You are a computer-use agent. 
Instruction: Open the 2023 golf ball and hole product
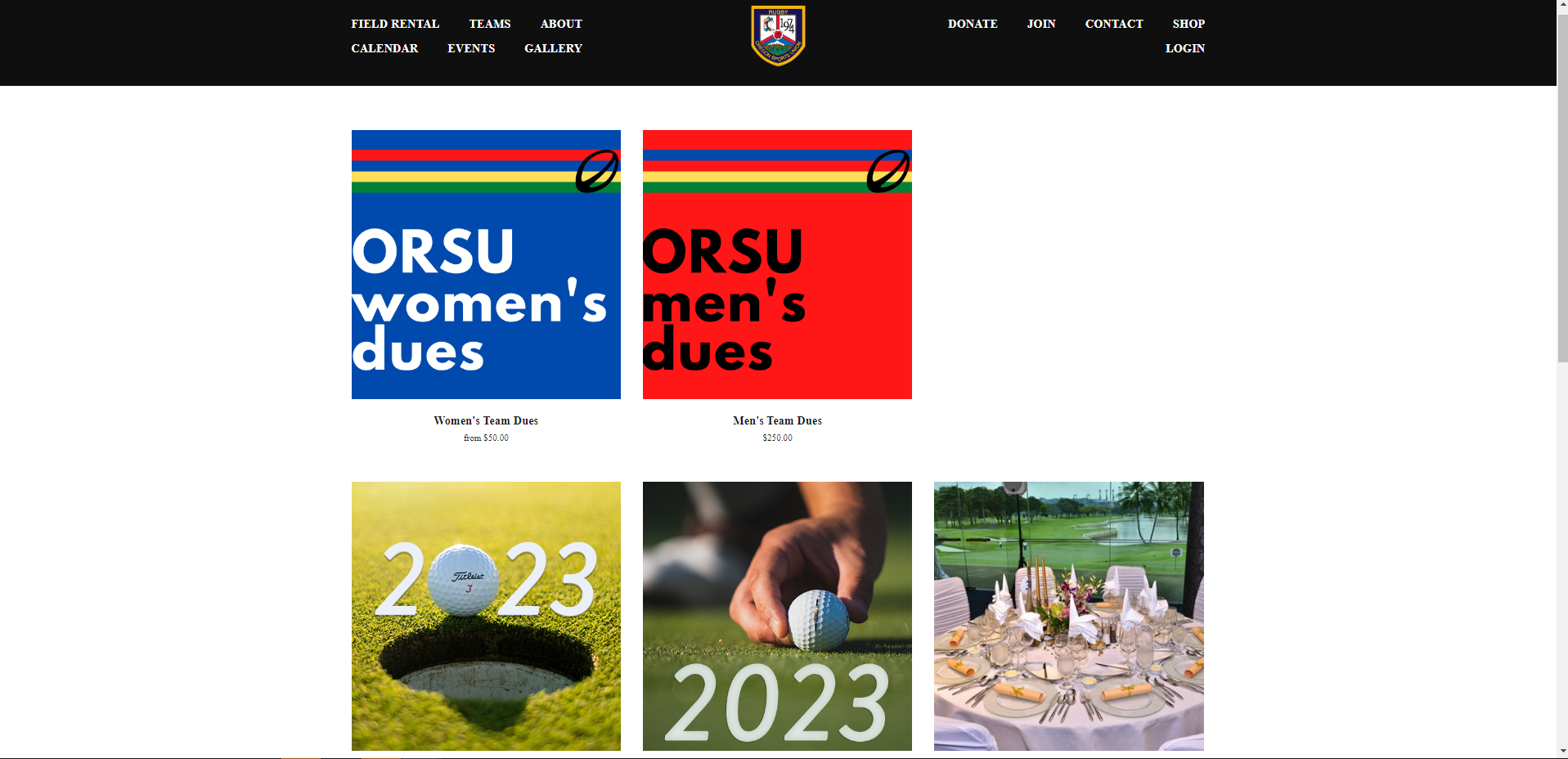tap(486, 616)
